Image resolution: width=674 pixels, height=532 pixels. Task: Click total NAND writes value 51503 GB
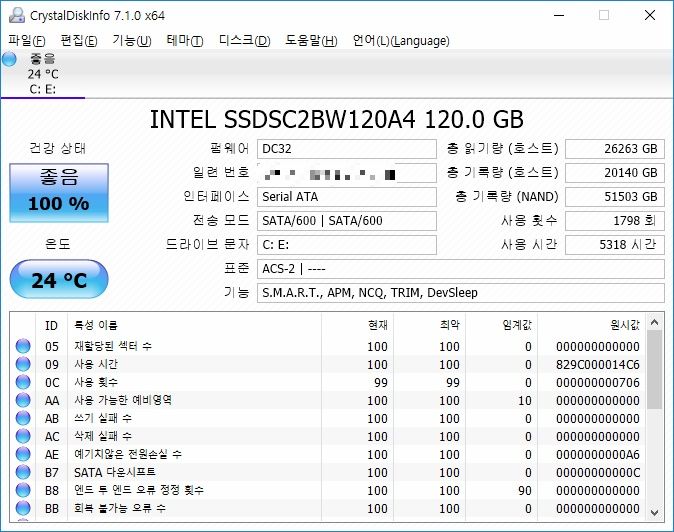pyautogui.click(x=615, y=197)
